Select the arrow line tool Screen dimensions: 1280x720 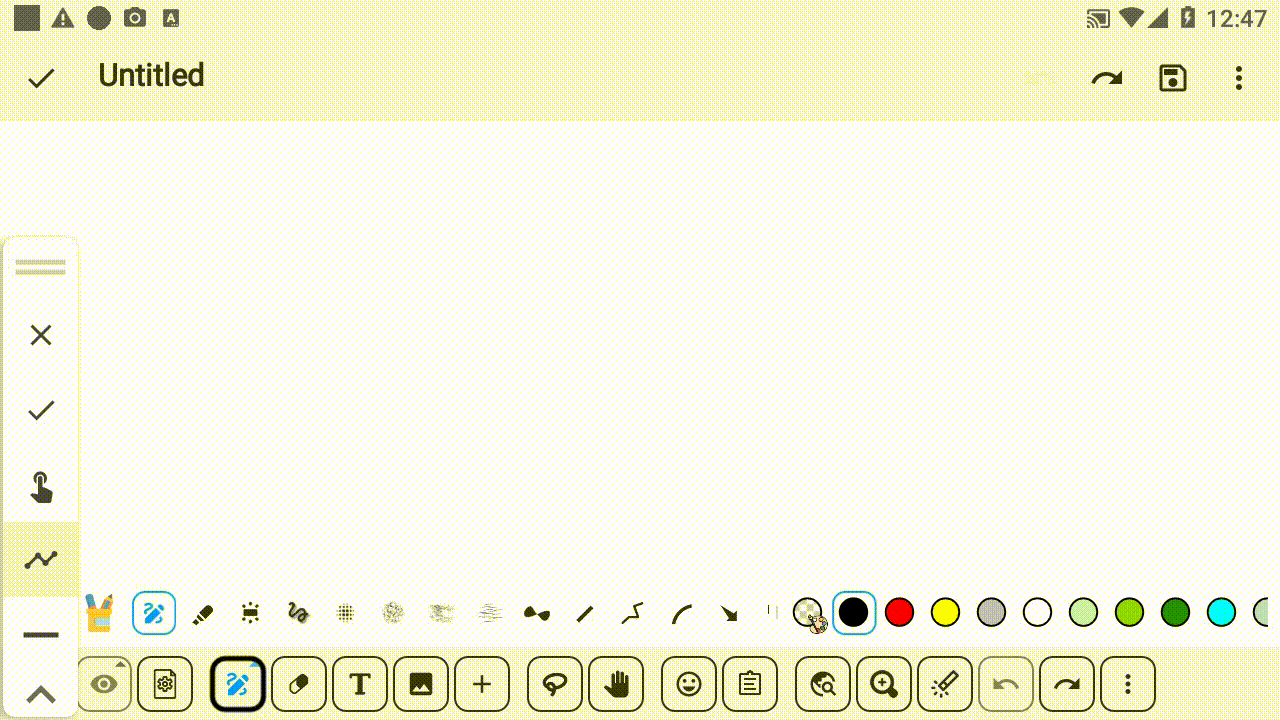[729, 613]
